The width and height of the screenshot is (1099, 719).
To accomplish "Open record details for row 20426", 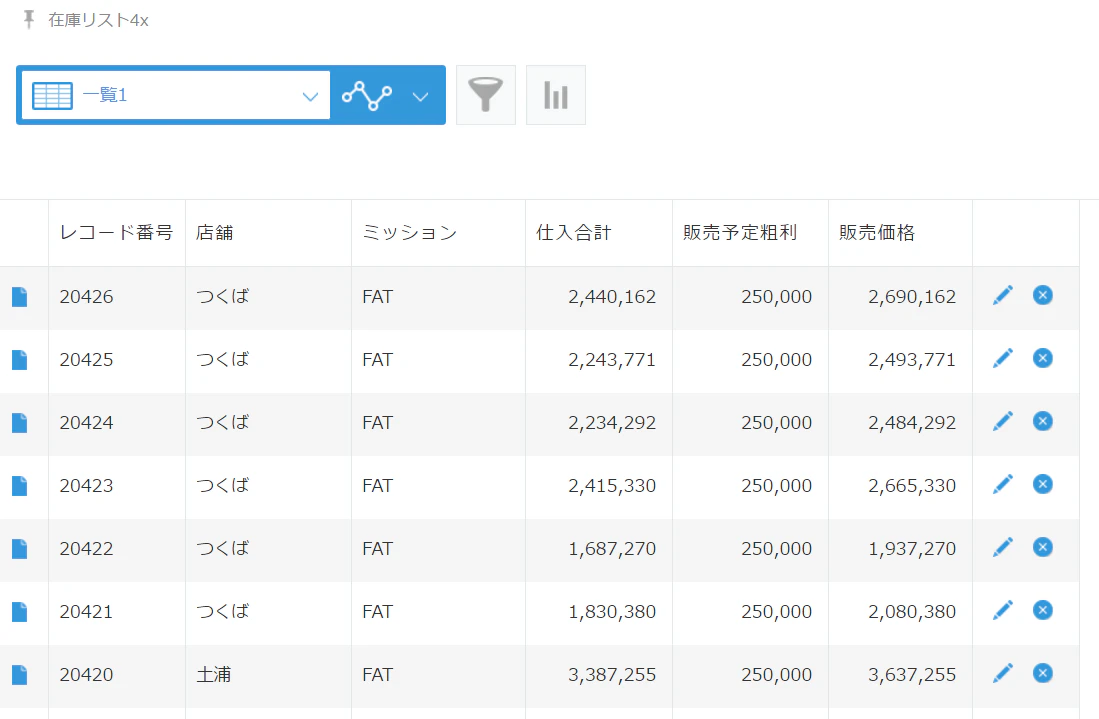I will click(20, 297).
